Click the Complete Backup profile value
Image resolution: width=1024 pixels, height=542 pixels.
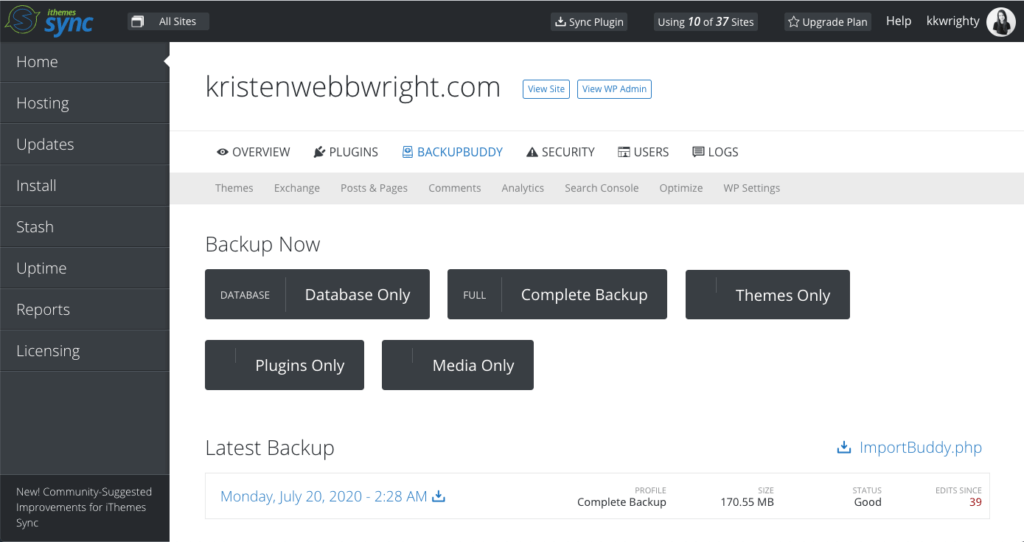pos(622,502)
